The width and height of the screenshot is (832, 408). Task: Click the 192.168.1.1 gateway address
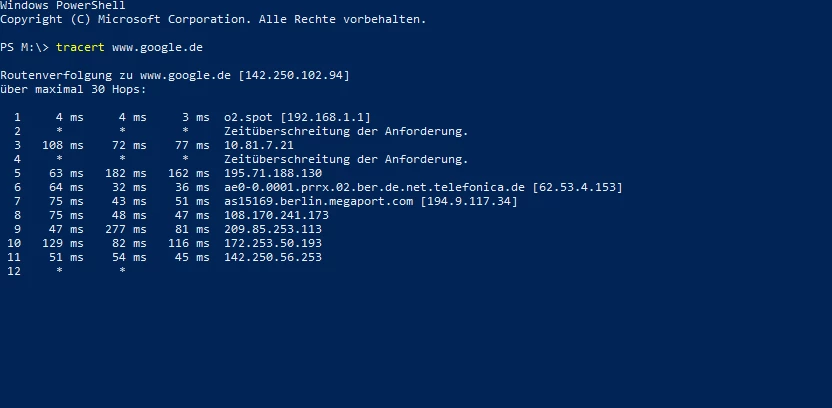[330, 117]
